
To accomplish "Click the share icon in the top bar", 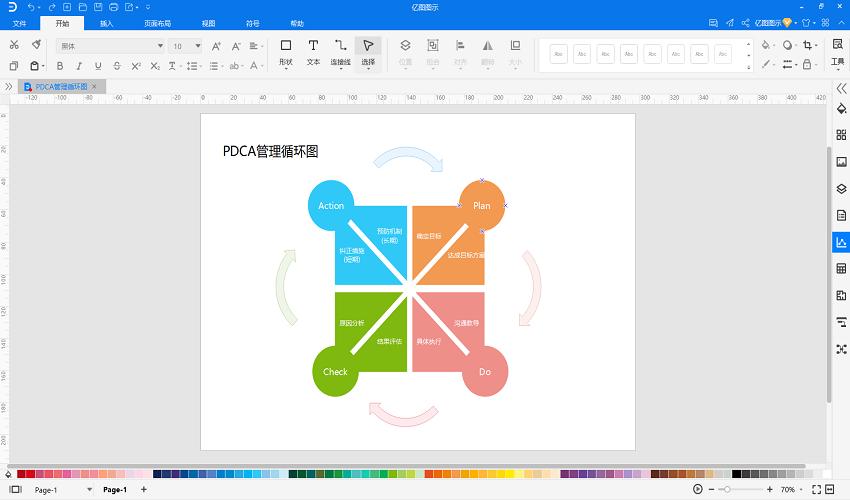I will click(x=746, y=23).
